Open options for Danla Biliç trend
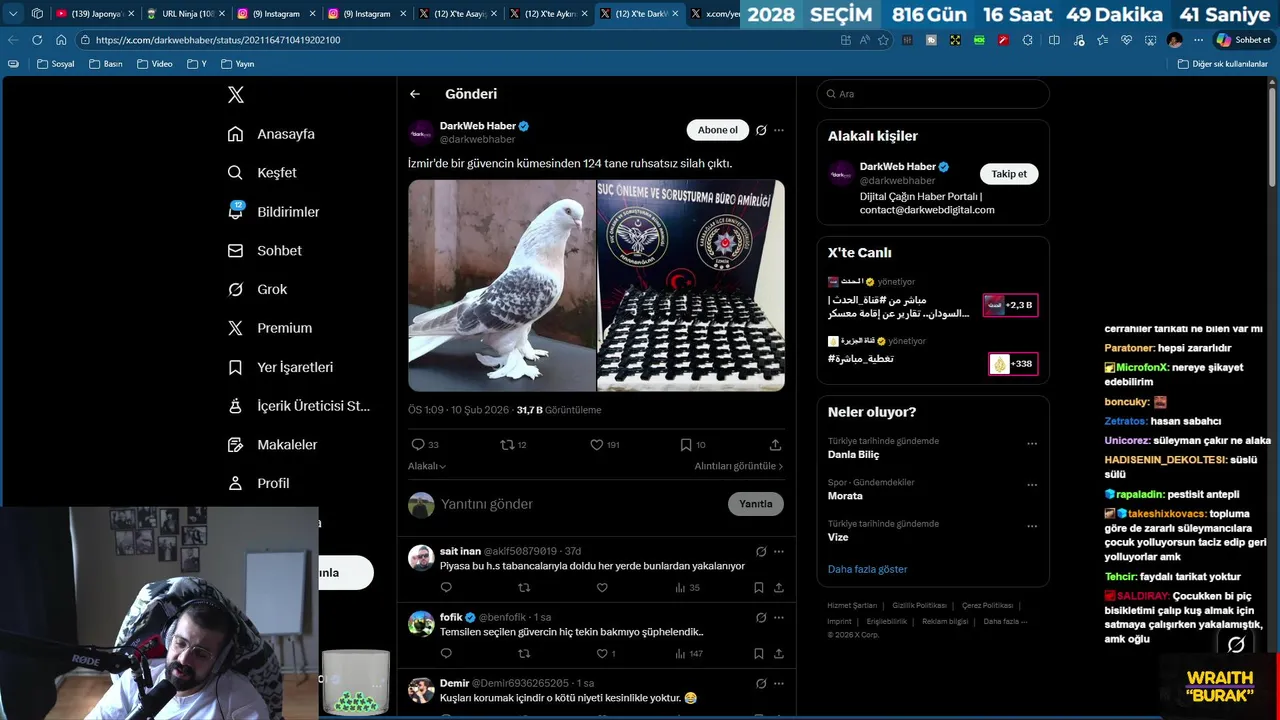The image size is (1280, 720). pos(1032,444)
